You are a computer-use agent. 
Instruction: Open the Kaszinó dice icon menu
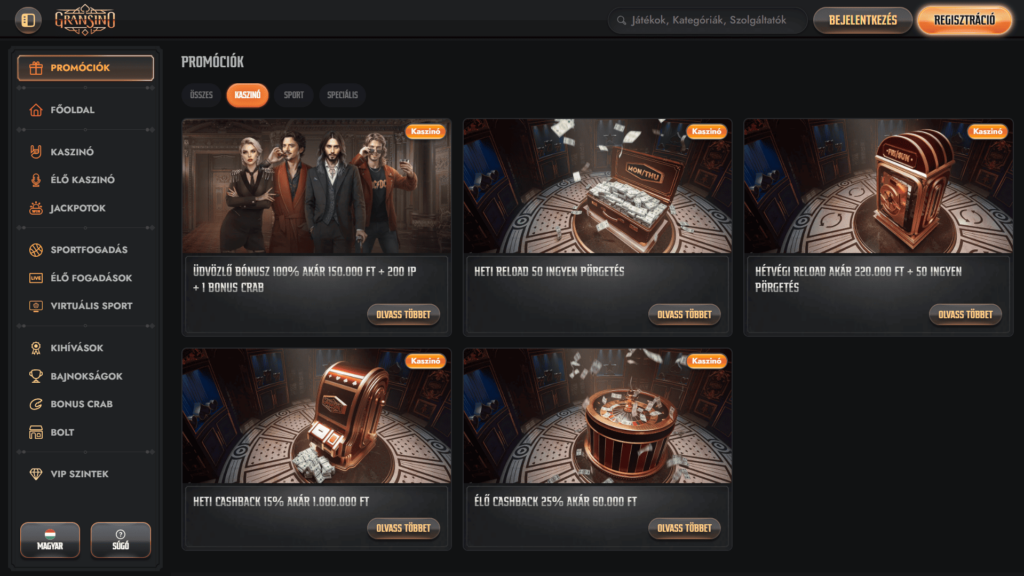coord(36,152)
